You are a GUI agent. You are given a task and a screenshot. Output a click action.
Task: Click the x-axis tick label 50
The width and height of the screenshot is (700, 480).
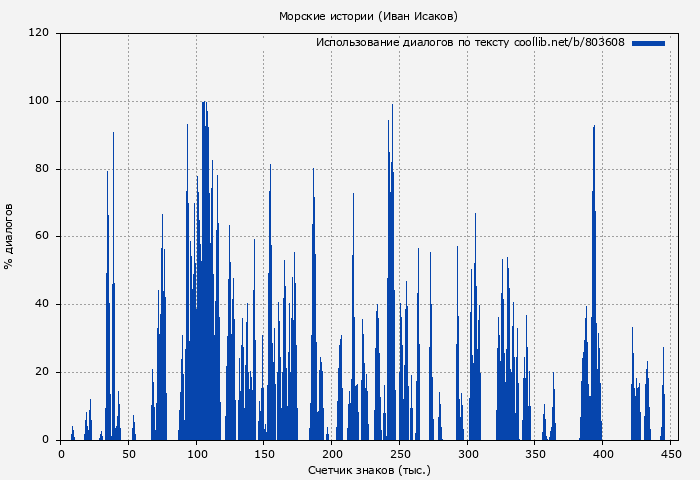tap(129, 454)
